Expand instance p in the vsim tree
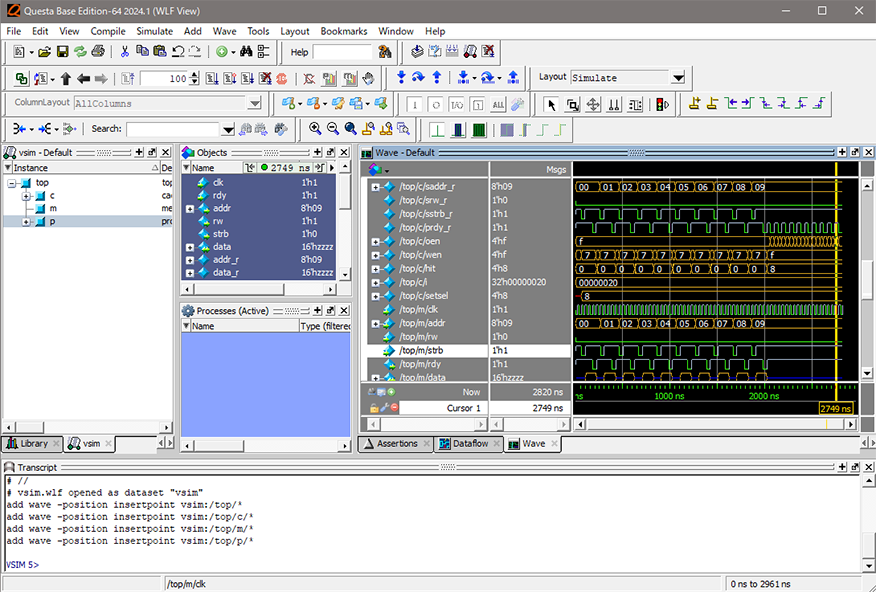This screenshot has height=592, width=876. [26, 222]
